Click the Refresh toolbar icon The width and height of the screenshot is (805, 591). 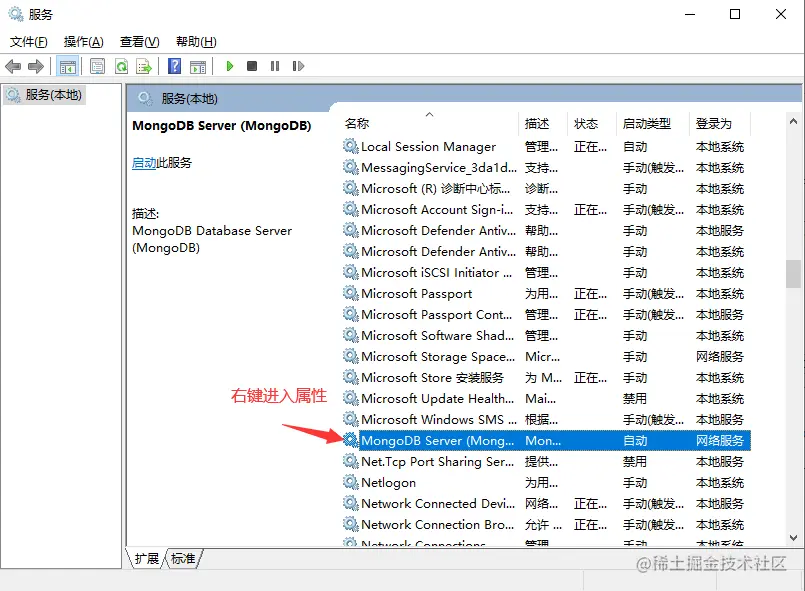point(122,66)
